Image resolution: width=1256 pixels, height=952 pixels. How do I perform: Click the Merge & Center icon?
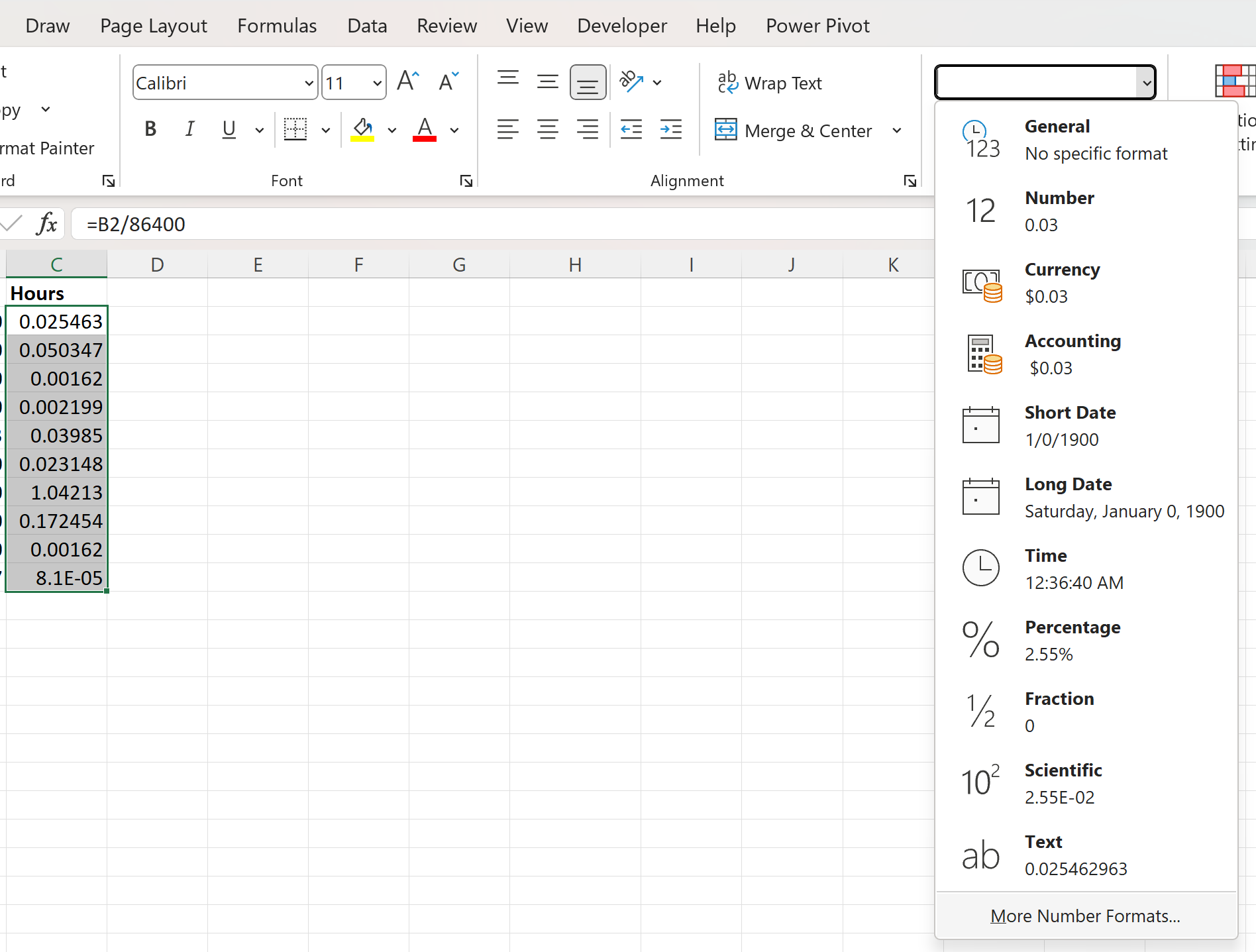pos(726,130)
